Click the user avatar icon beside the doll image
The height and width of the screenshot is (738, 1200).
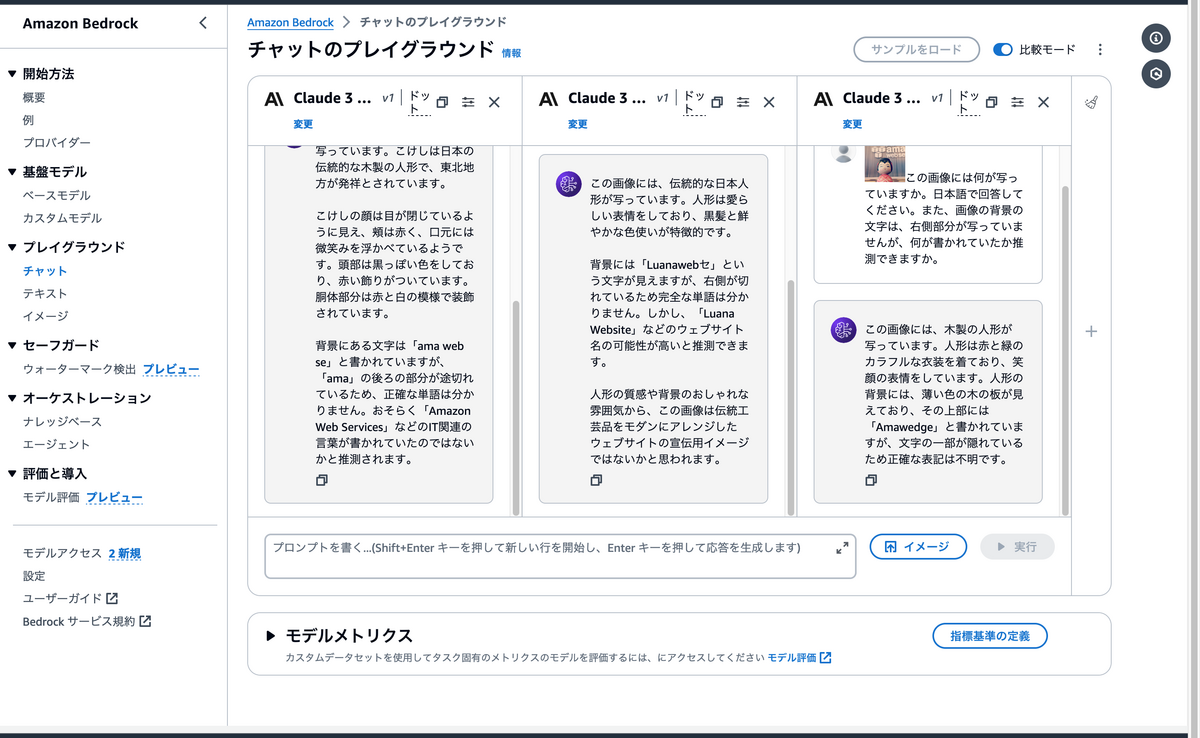click(844, 153)
